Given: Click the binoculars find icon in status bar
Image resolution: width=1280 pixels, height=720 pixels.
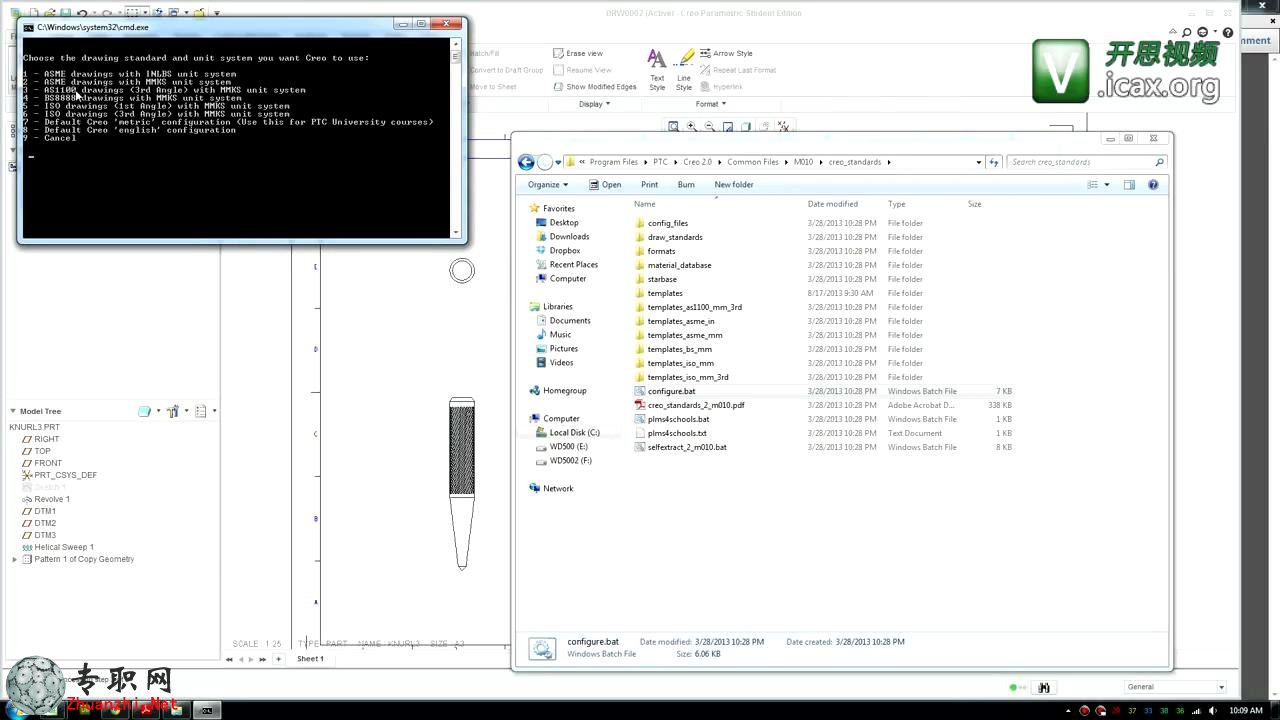Looking at the screenshot, I should click(1044, 687).
